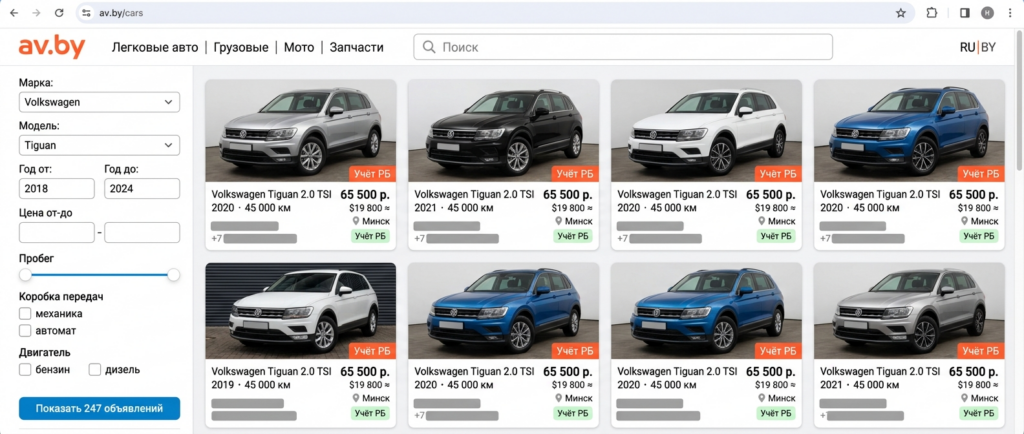
Task: Click the 65 500 р. price on the black Tiguan card
Action: (568, 194)
